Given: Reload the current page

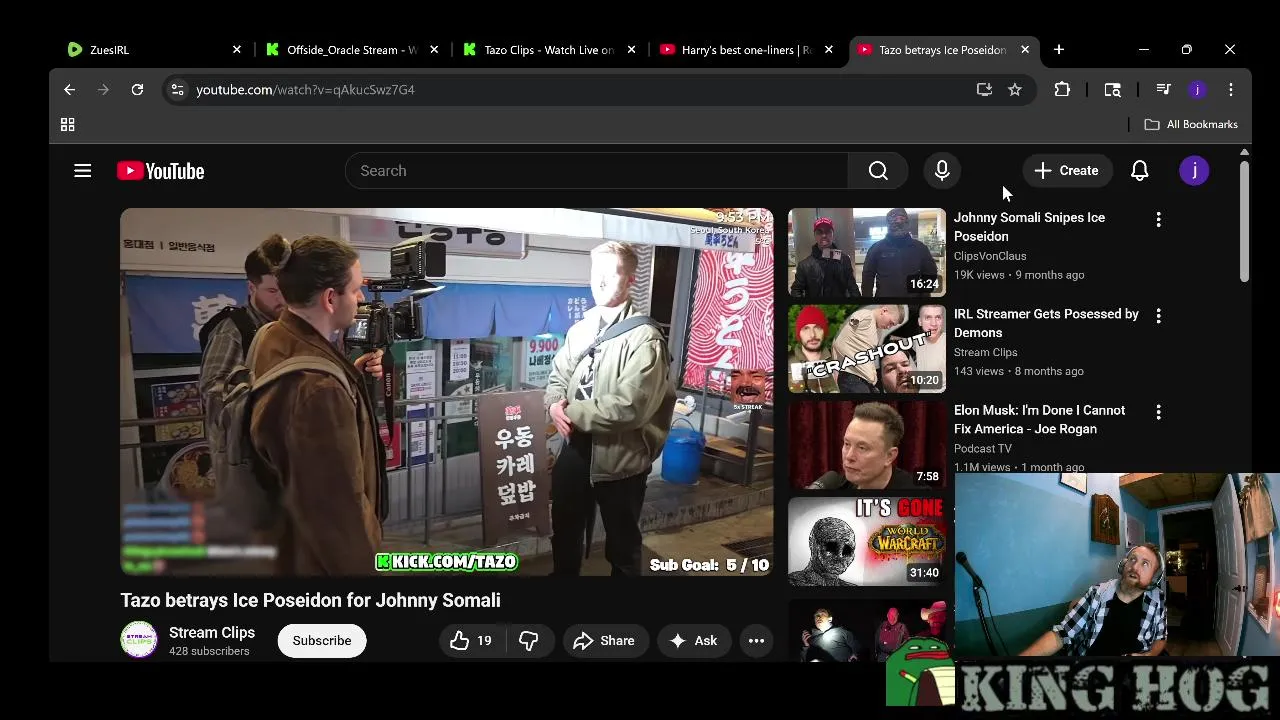Looking at the screenshot, I should click(x=137, y=90).
